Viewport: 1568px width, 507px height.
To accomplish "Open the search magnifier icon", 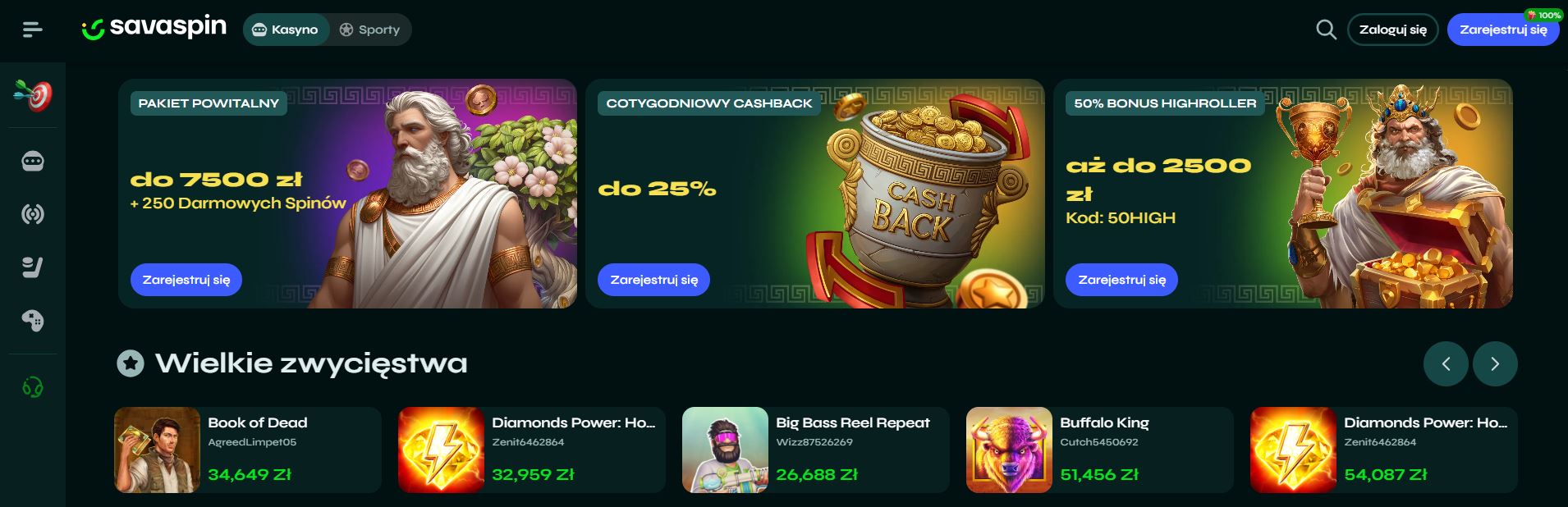I will point(1326,30).
